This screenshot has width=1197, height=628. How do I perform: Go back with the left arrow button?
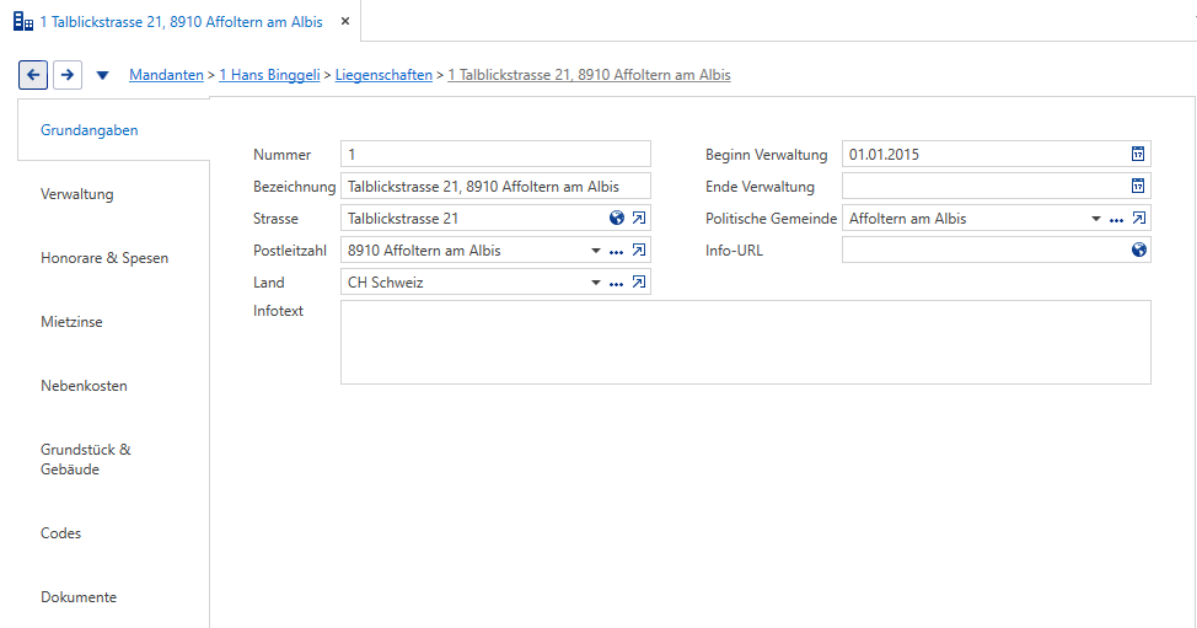(33, 75)
